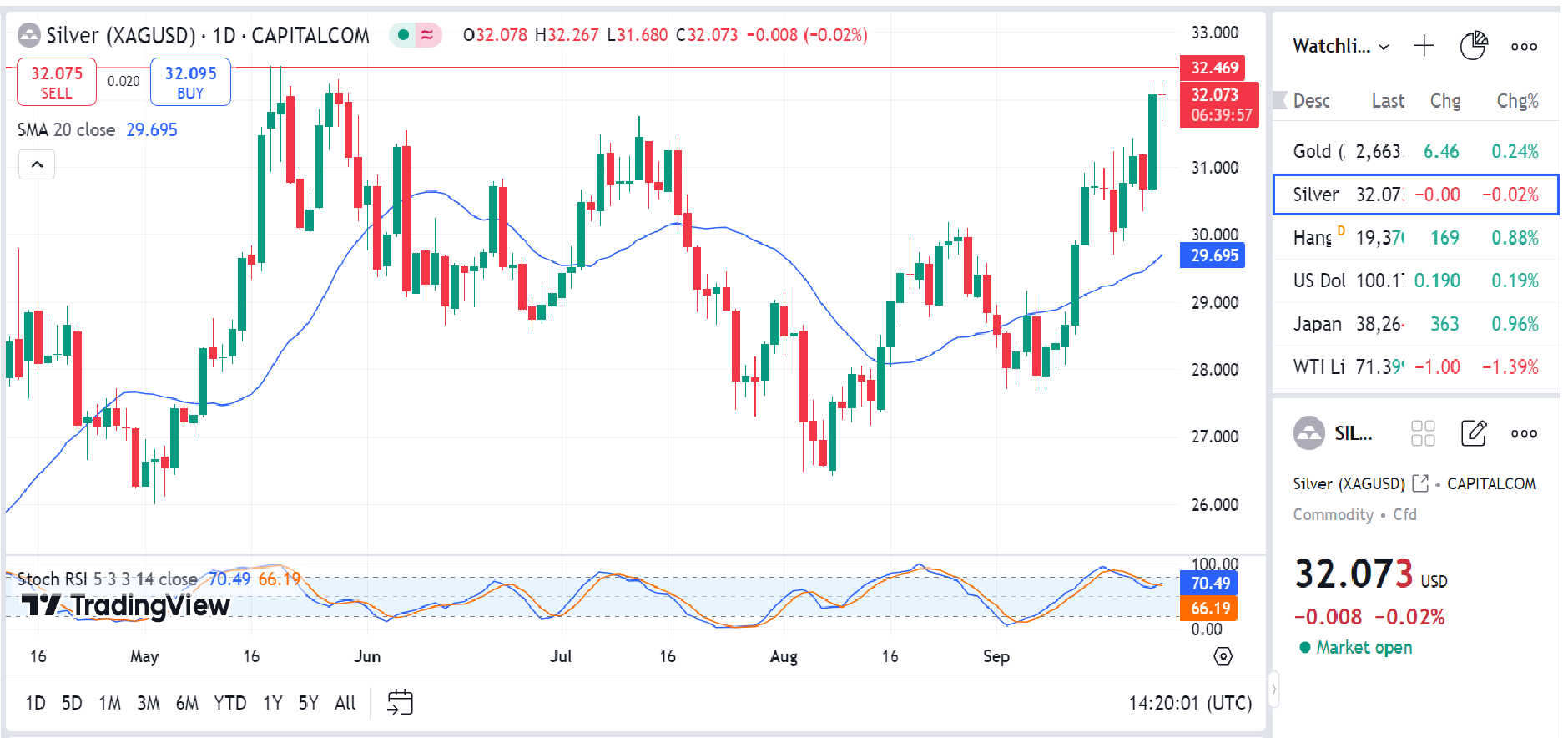1568x738 pixels.
Task: Toggle the green market status dot indicator
Action: pyautogui.click(x=404, y=35)
